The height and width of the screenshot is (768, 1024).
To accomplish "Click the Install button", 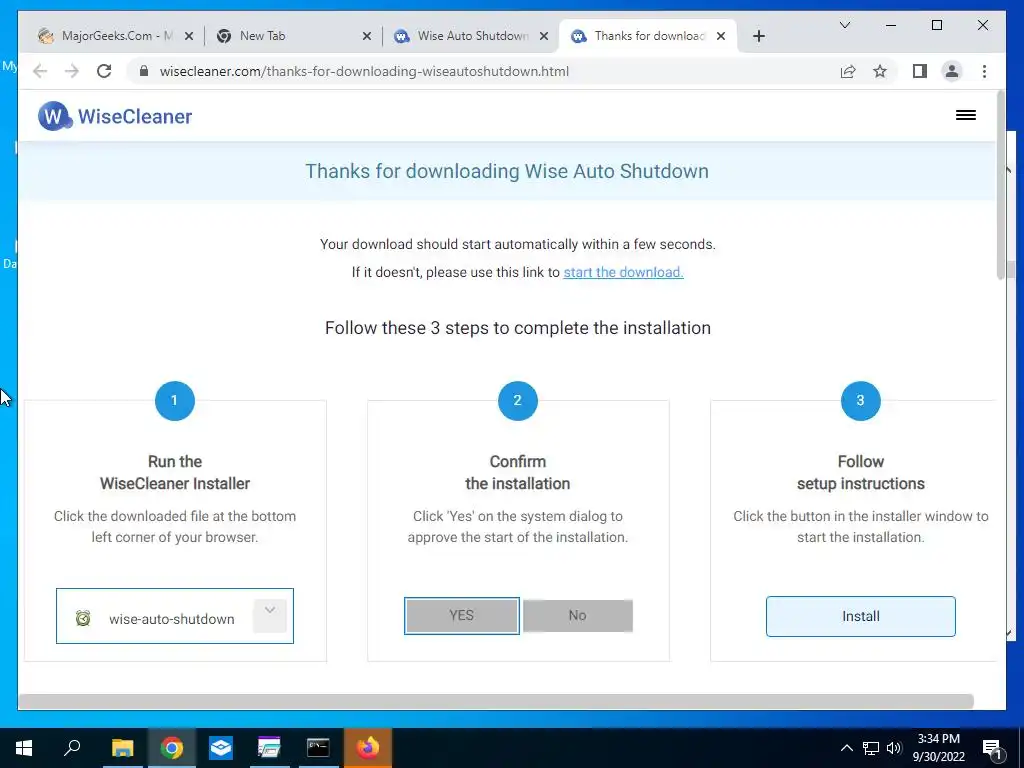I will tap(860, 616).
